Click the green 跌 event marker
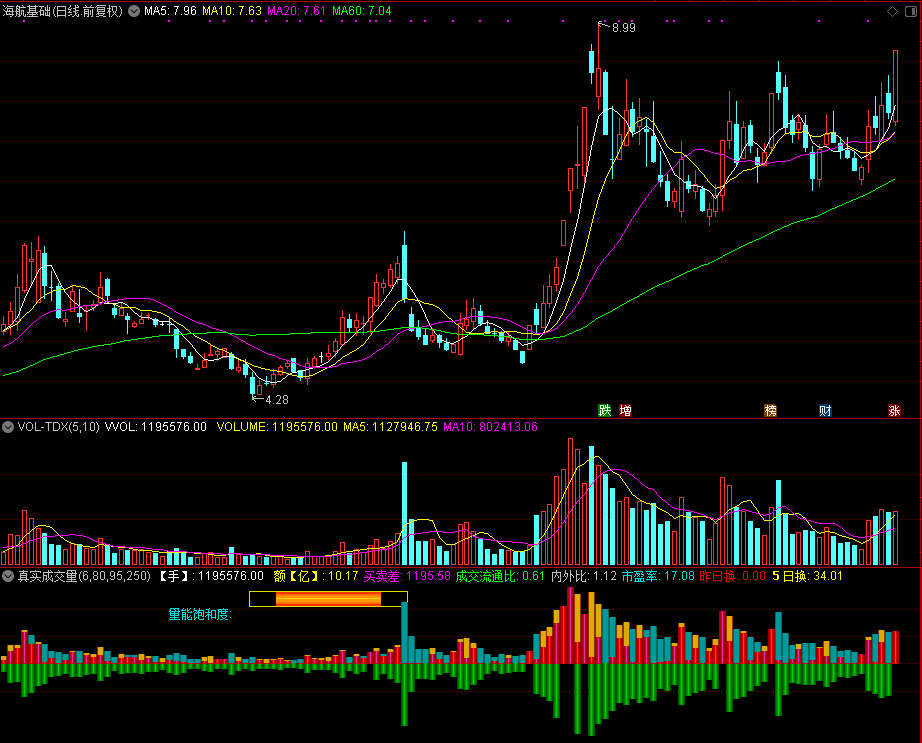The height and width of the screenshot is (743, 922). [x=604, y=410]
